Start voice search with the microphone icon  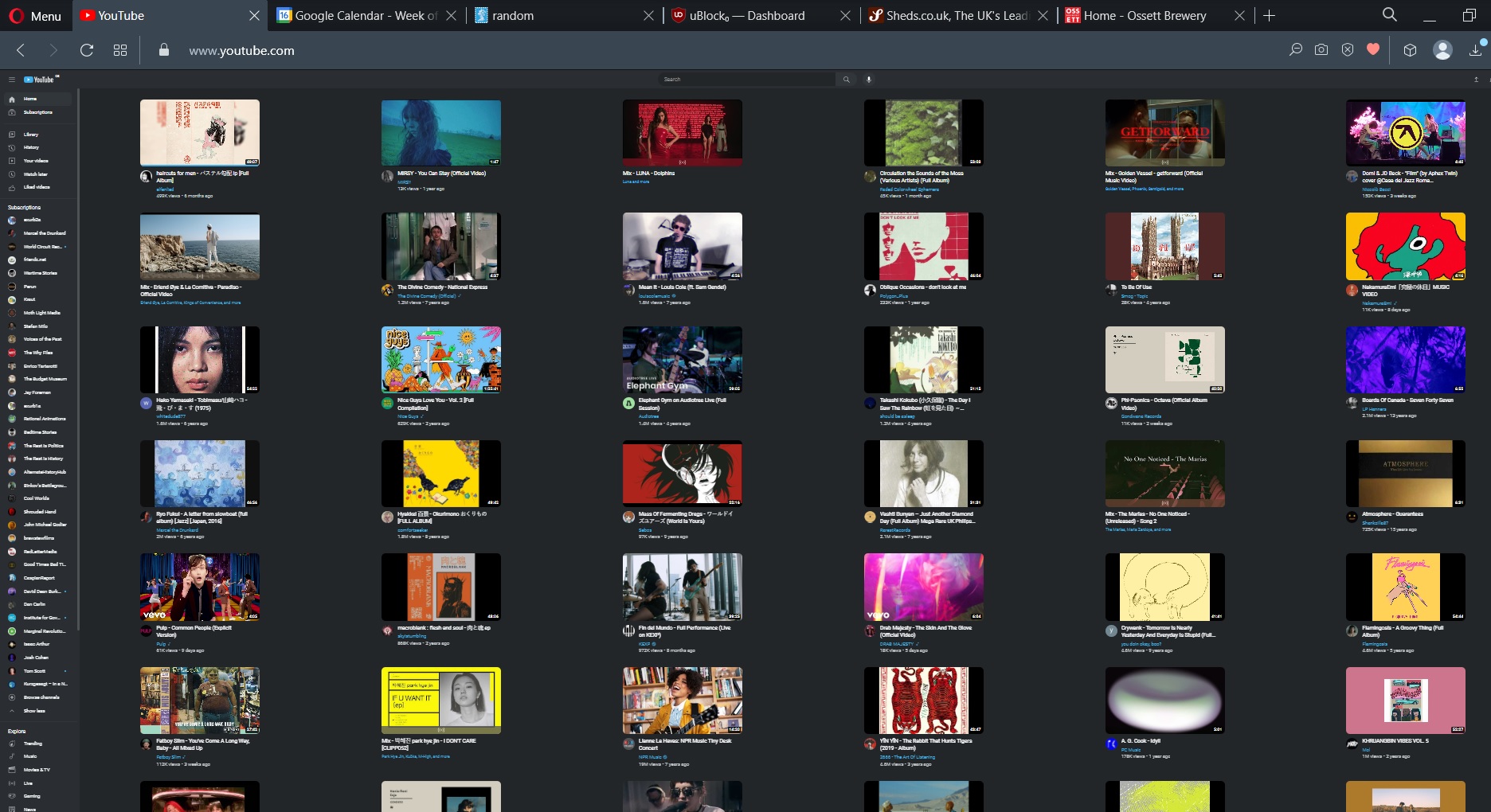(x=869, y=79)
